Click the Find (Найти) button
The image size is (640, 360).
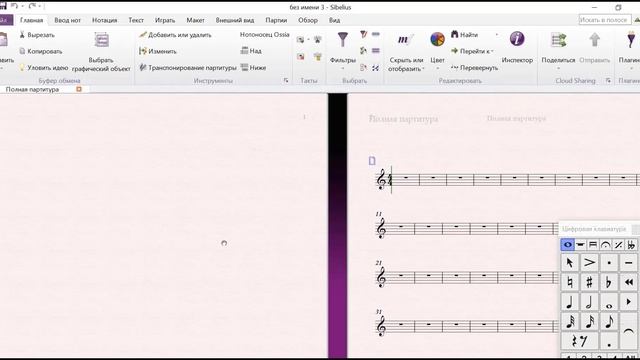coord(464,35)
